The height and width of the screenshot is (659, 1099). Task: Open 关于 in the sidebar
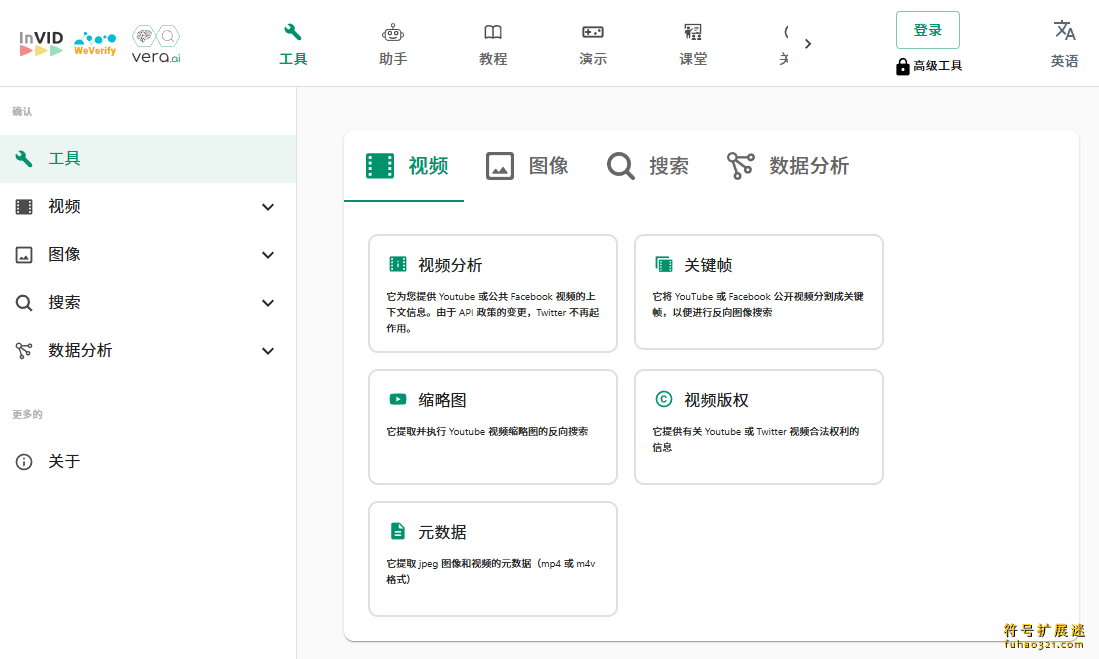coord(148,461)
